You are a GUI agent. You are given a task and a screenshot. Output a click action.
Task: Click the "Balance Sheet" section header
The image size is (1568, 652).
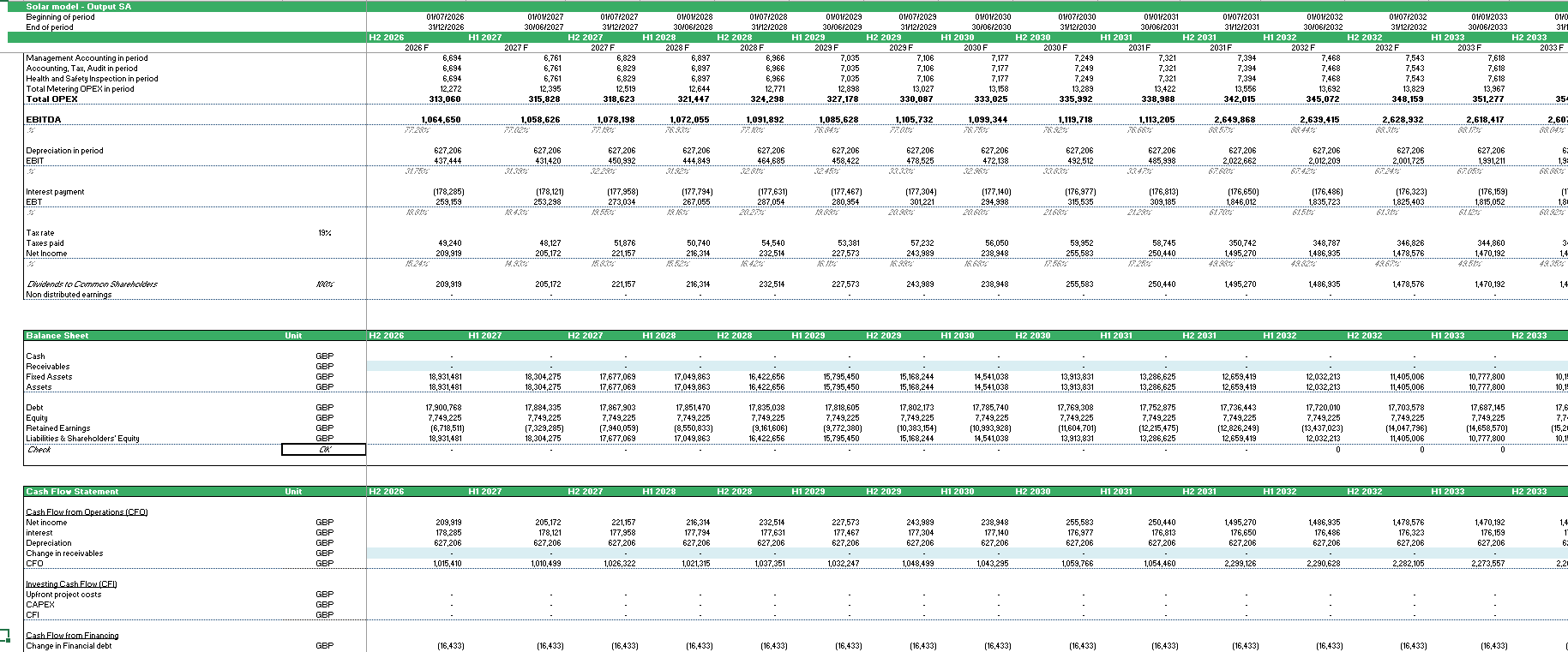(57, 336)
